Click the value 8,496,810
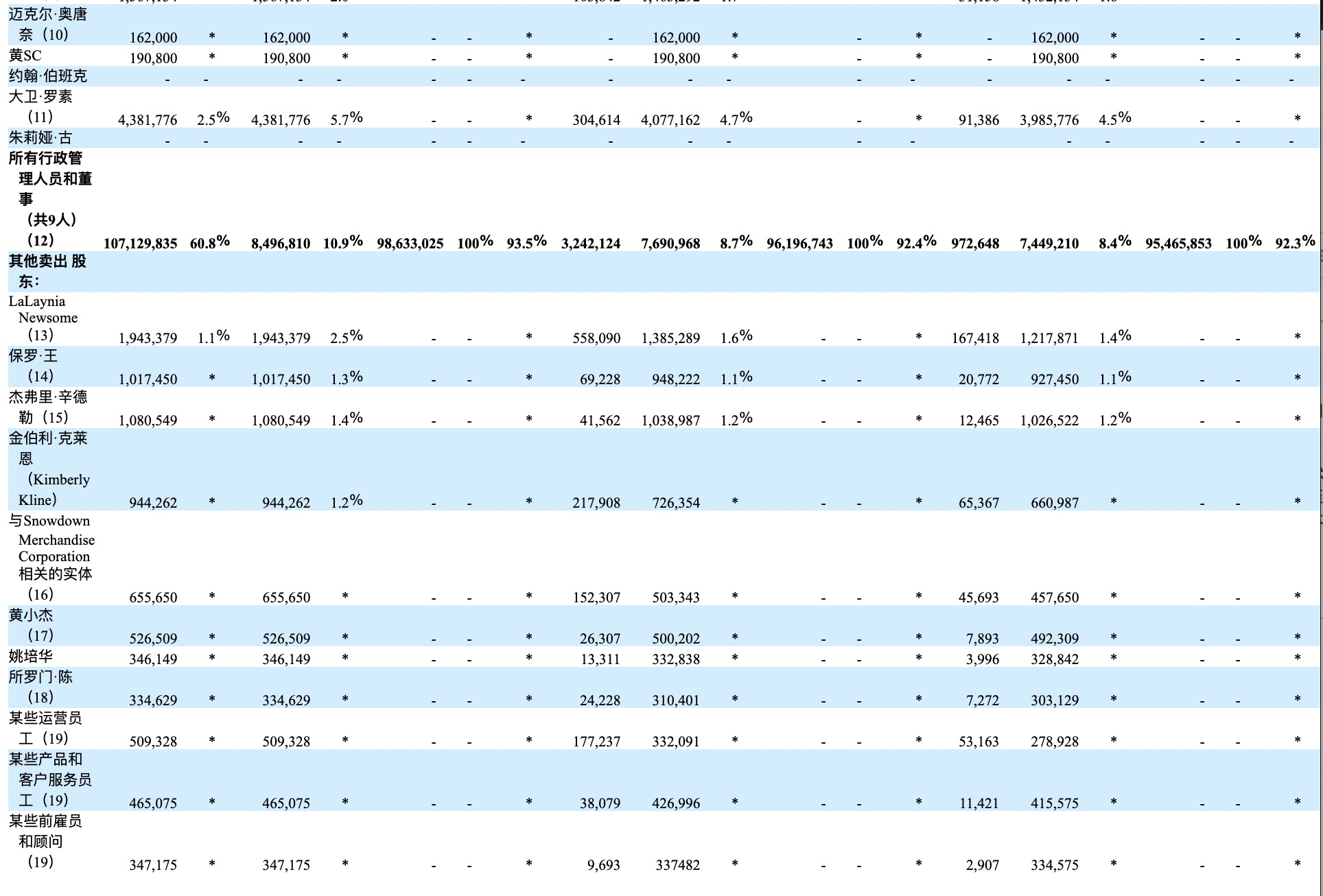The height and width of the screenshot is (896, 1323). point(281,244)
